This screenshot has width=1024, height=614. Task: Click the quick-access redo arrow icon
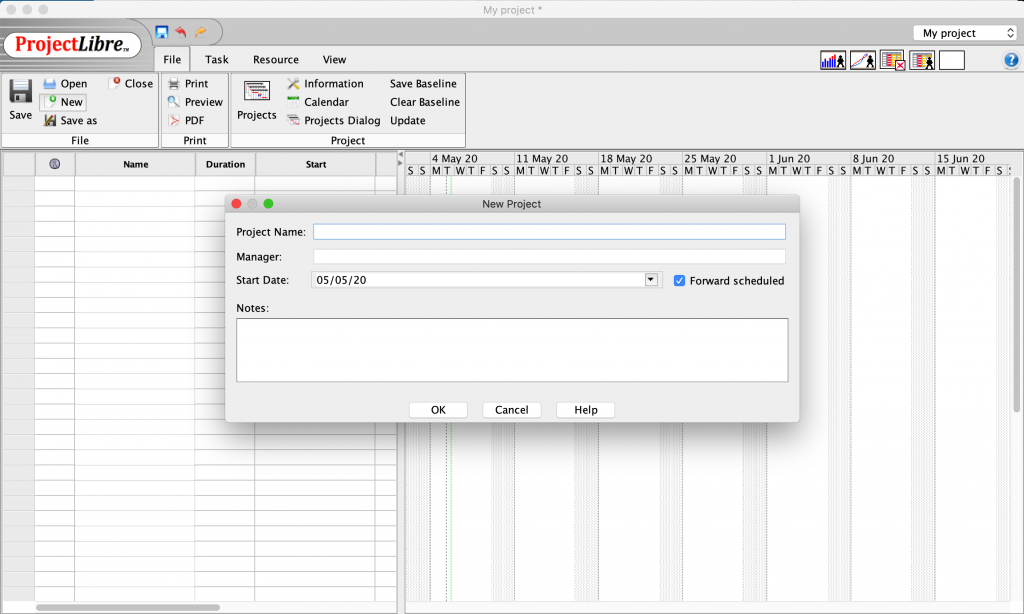point(200,32)
